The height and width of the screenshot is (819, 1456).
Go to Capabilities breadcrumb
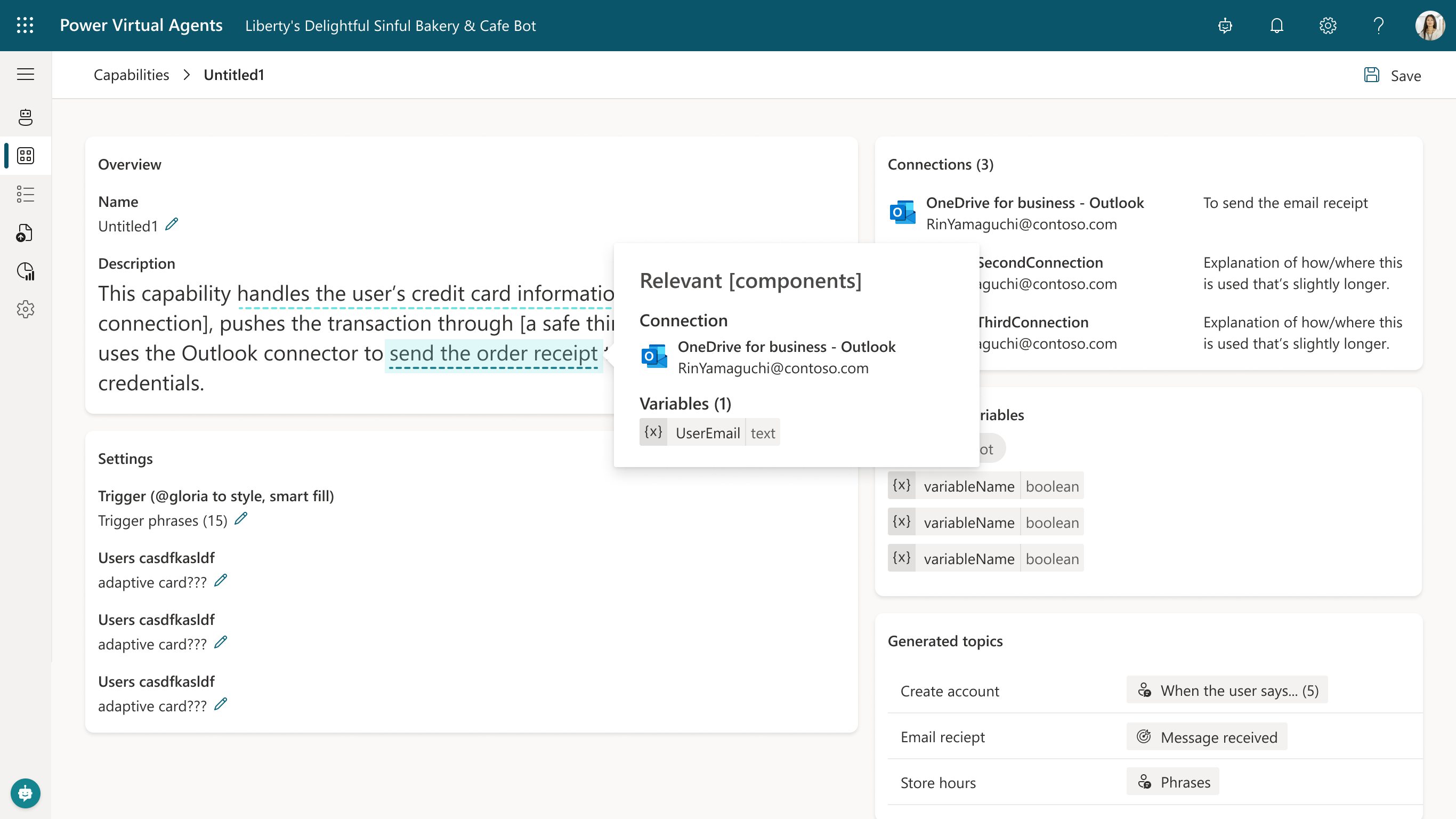(x=131, y=75)
